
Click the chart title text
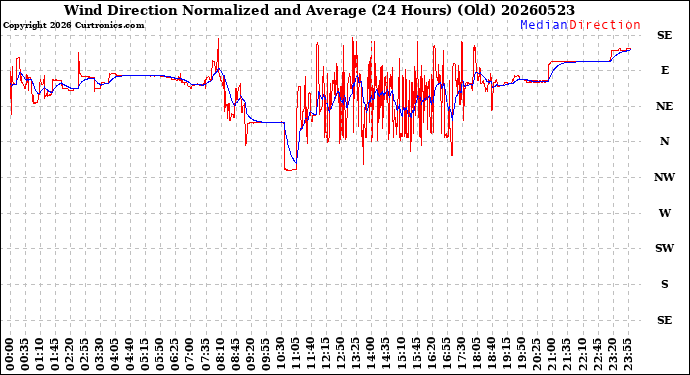[x=319, y=10]
